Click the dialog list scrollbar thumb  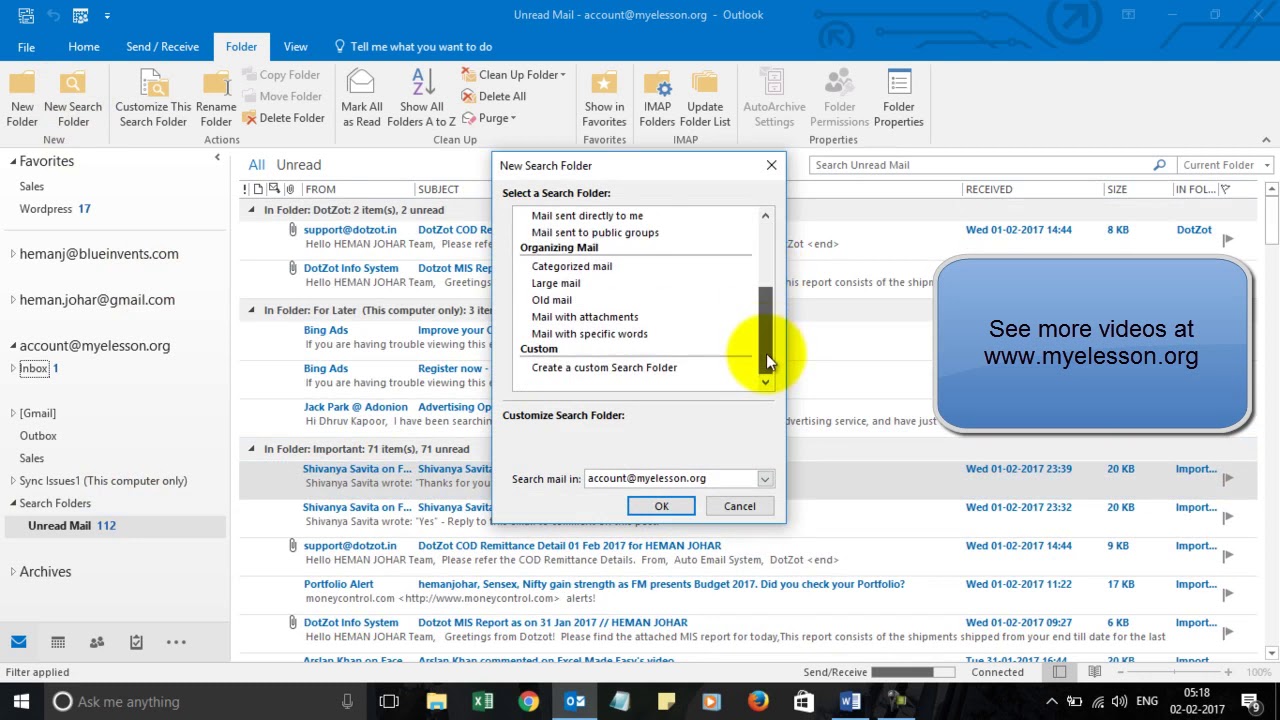click(766, 329)
